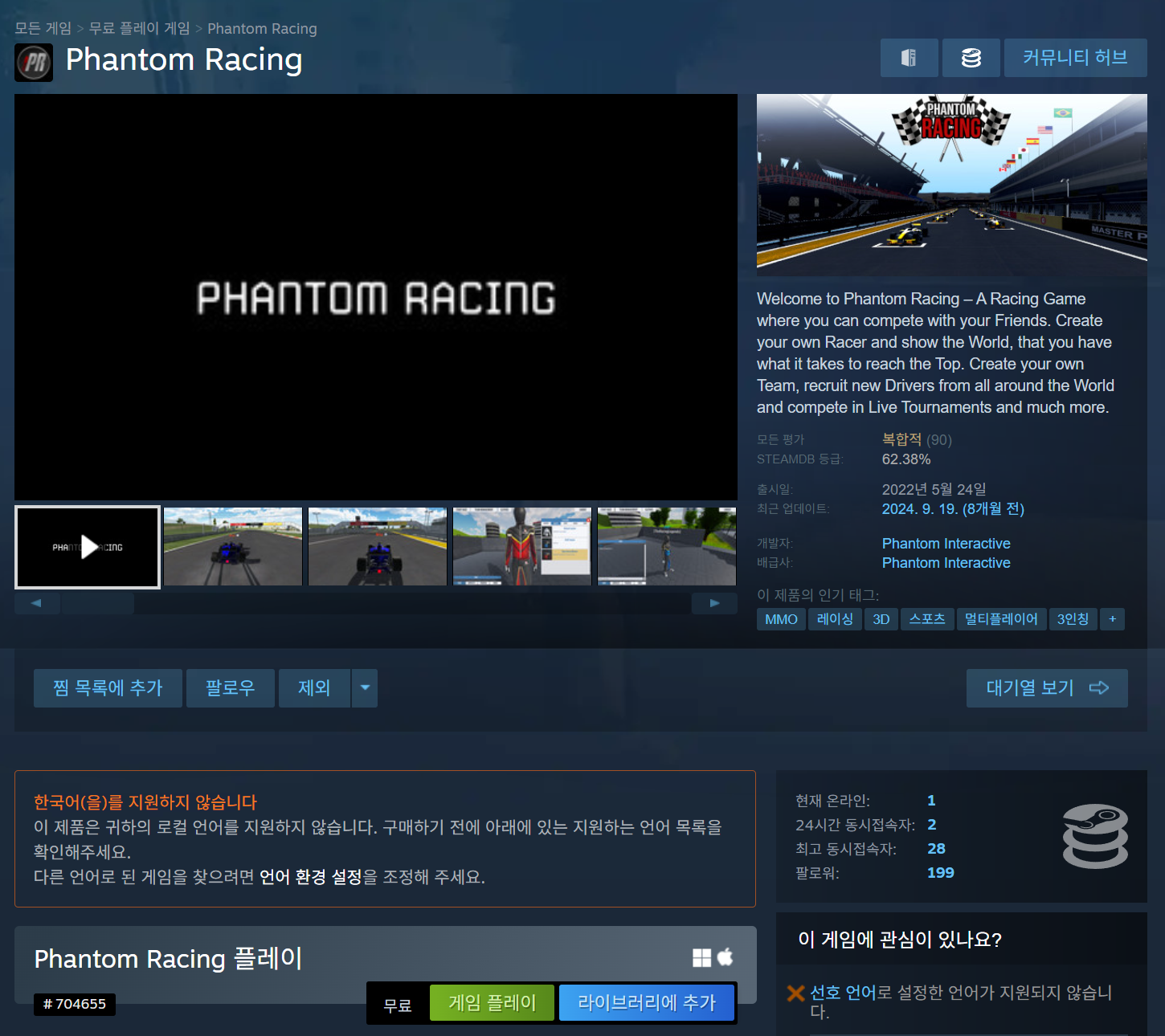
Task: Select the 3인칭 tag
Action: pos(1073,619)
